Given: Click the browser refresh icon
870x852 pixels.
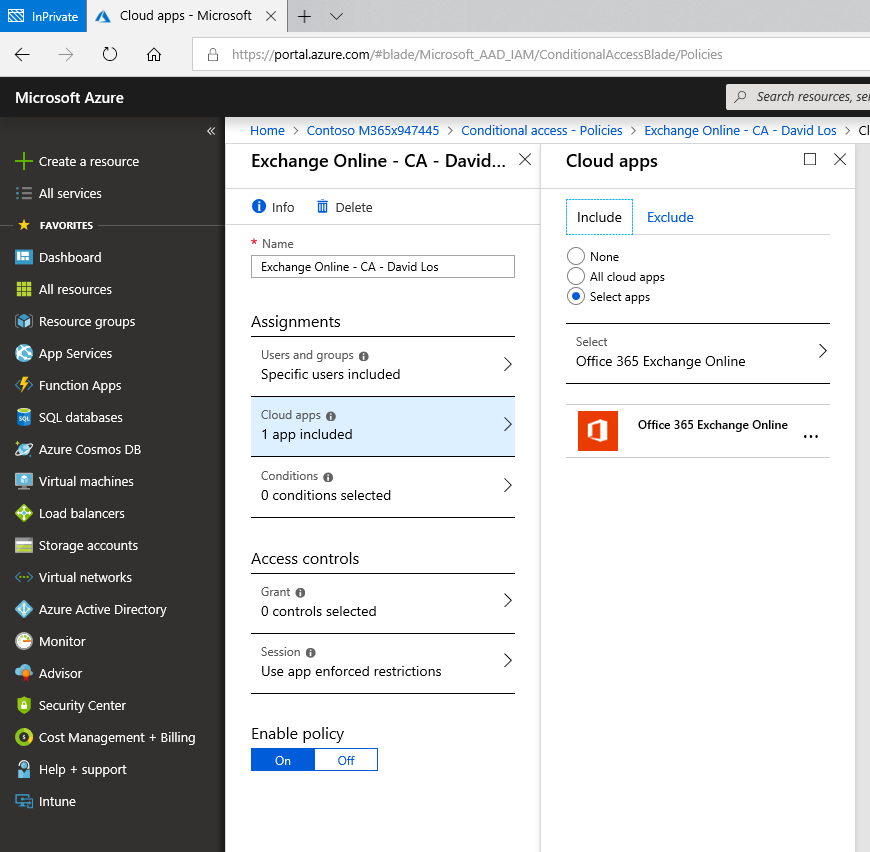Looking at the screenshot, I should (110, 54).
